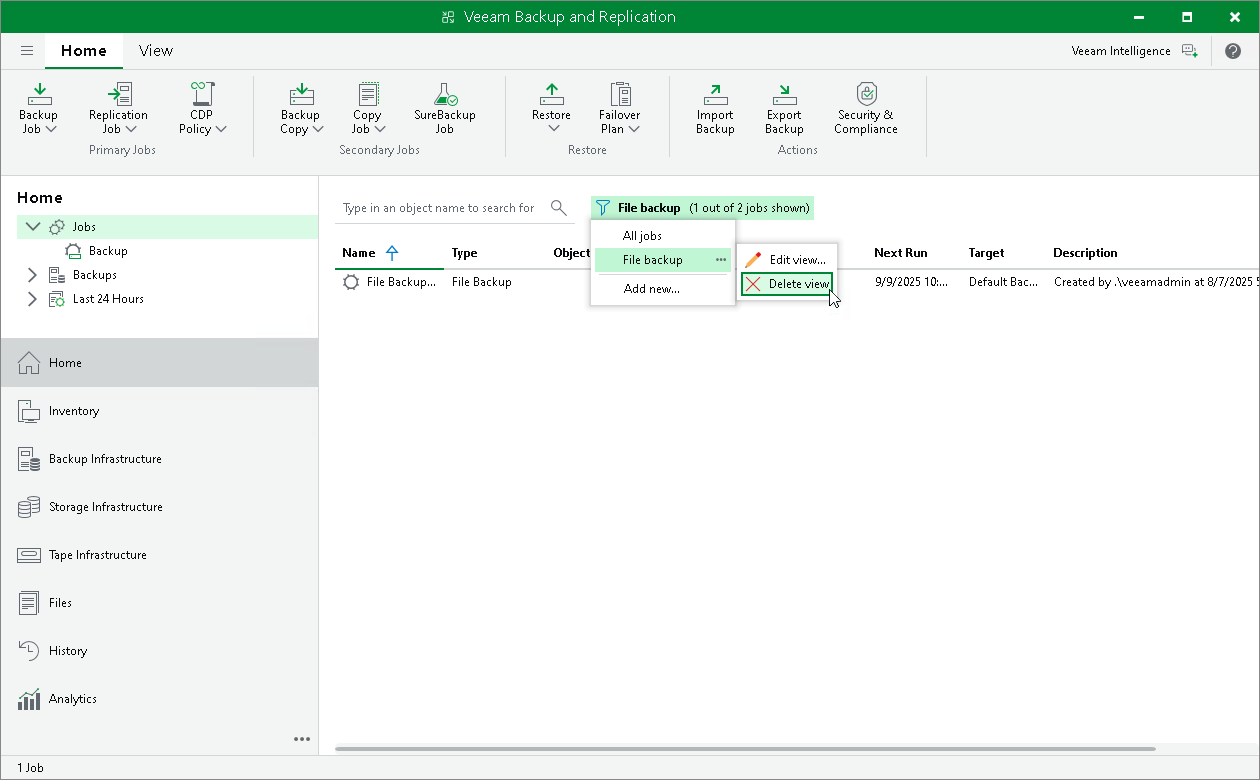Collapse the Jobs tree node
This screenshot has width=1260, height=780.
click(x=33, y=227)
